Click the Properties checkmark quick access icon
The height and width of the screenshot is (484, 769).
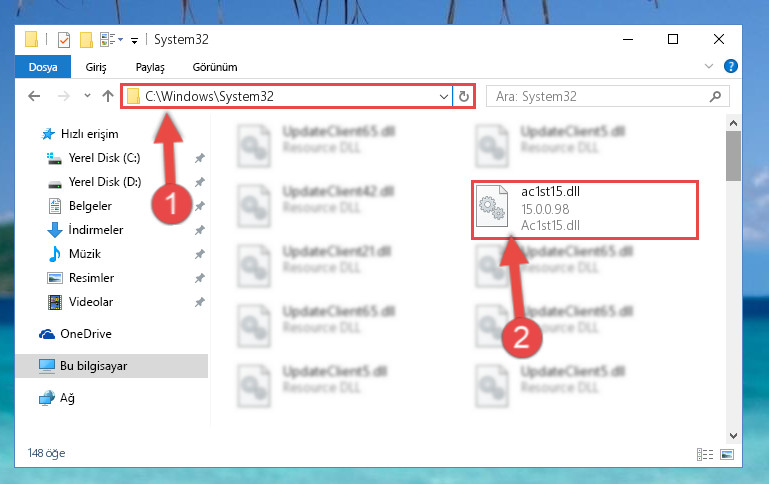tap(64, 40)
